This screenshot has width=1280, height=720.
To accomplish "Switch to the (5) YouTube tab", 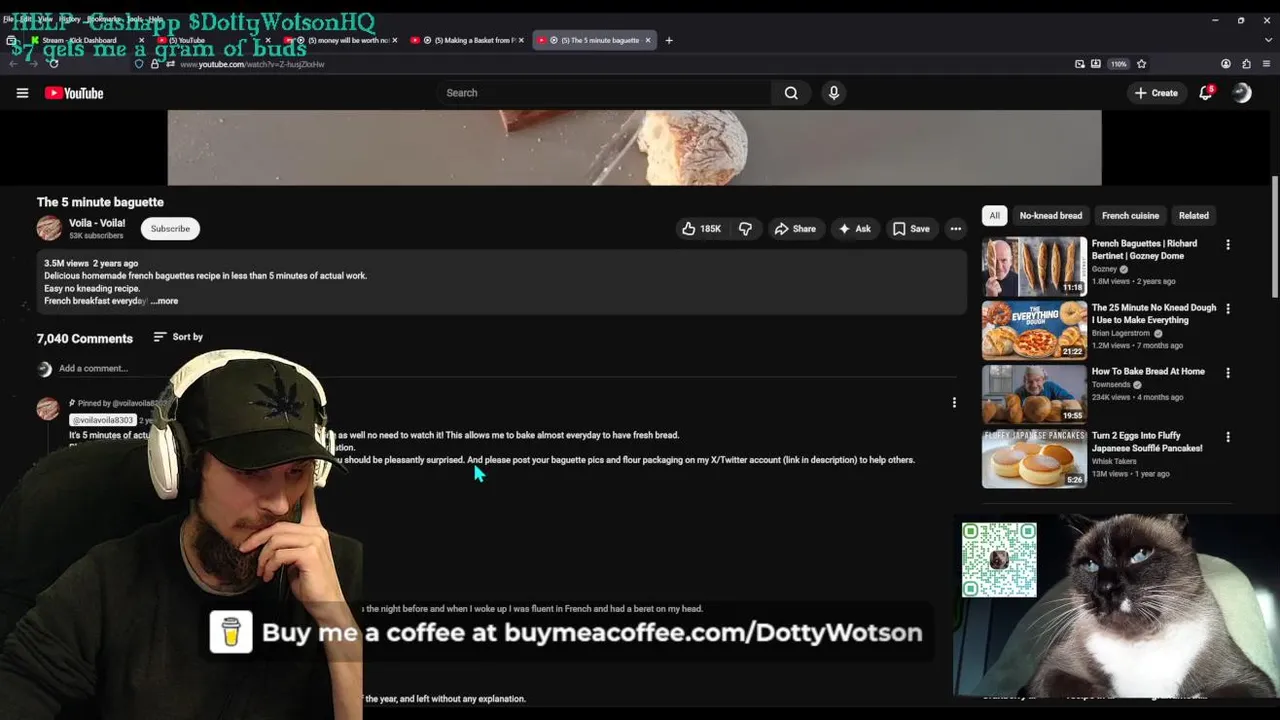I will coord(212,40).
